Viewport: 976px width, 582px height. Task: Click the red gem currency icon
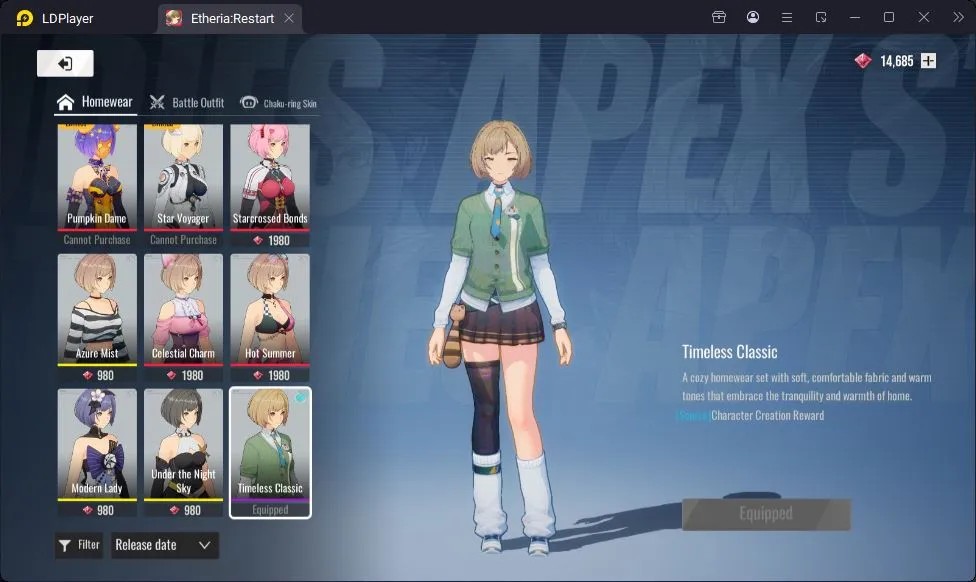tap(863, 61)
